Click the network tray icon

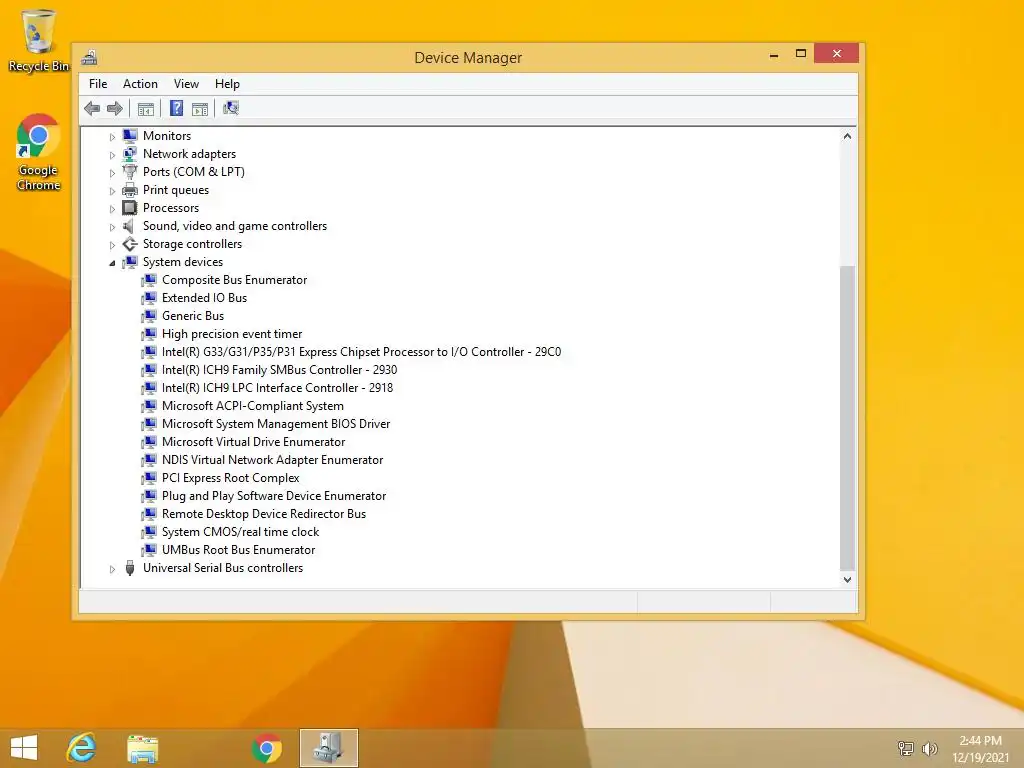(x=906, y=749)
